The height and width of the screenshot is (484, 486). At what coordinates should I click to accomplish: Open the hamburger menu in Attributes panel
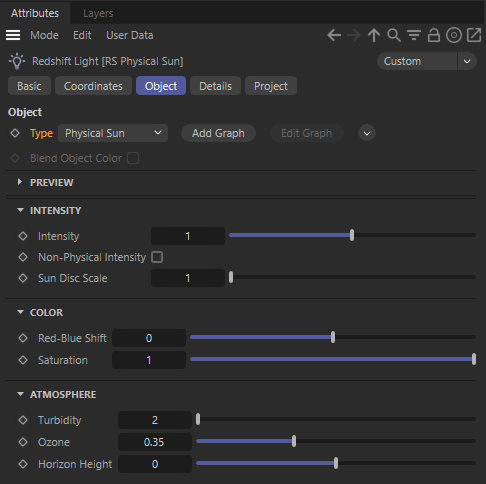point(13,35)
